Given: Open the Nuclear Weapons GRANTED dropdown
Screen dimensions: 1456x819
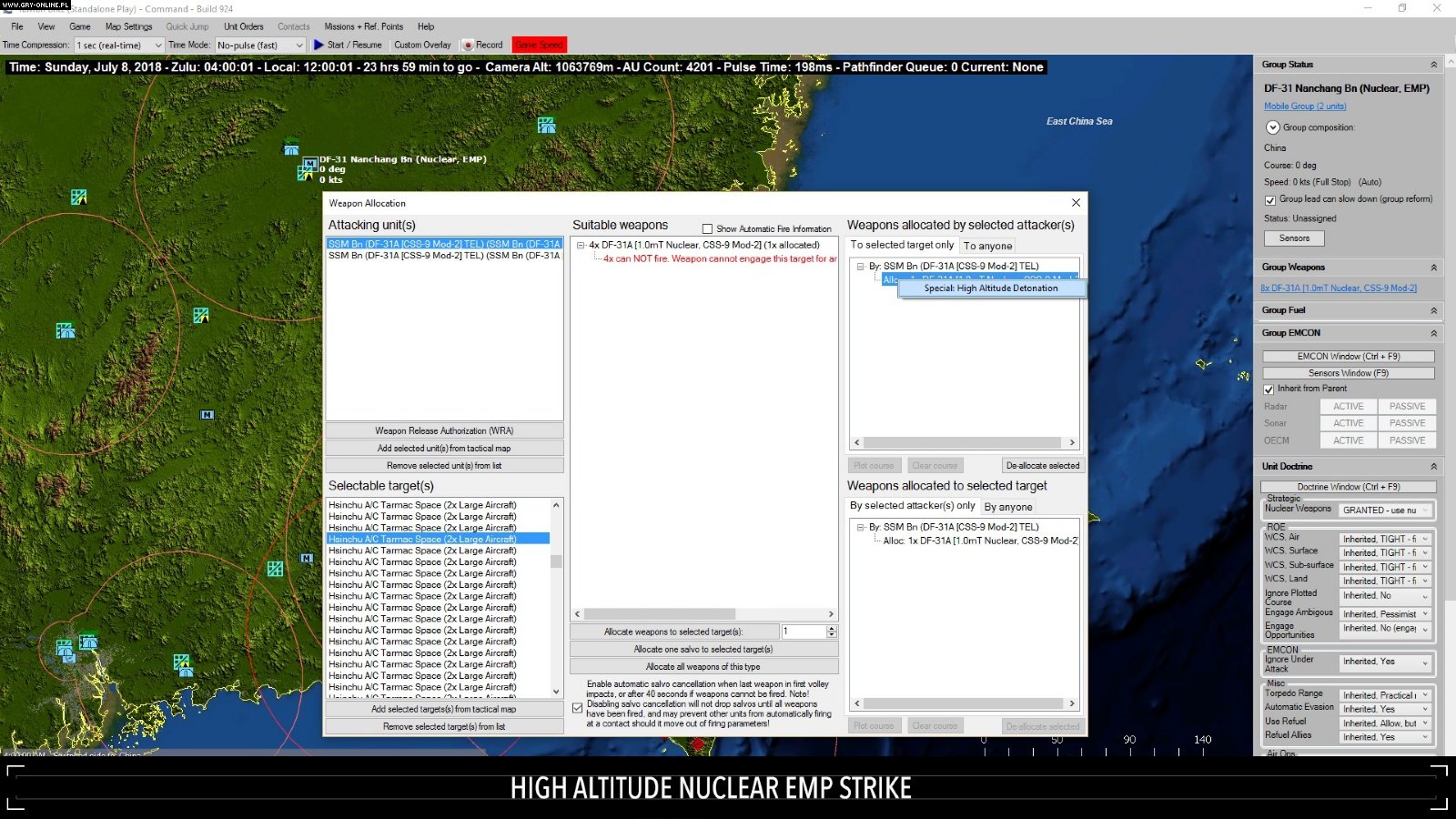Looking at the screenshot, I should (1425, 510).
